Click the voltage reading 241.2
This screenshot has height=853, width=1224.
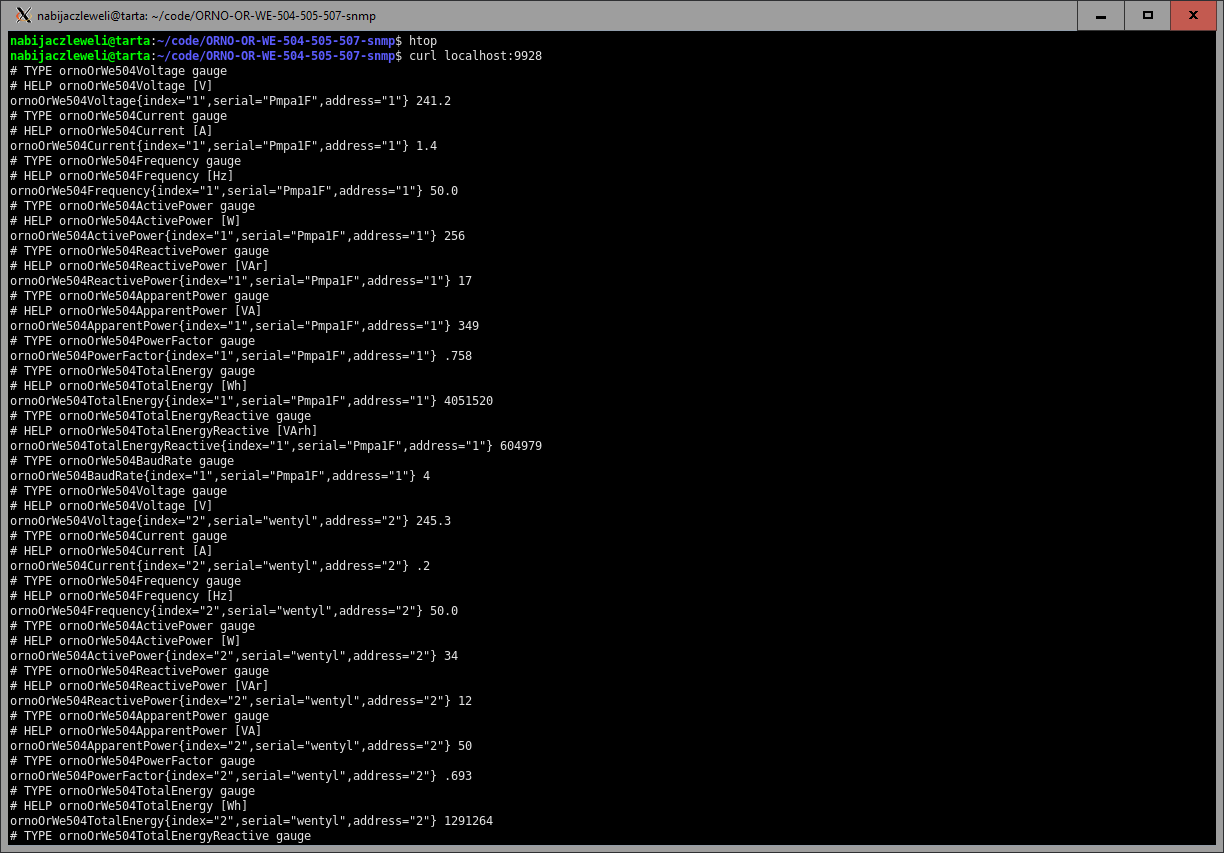(433, 101)
